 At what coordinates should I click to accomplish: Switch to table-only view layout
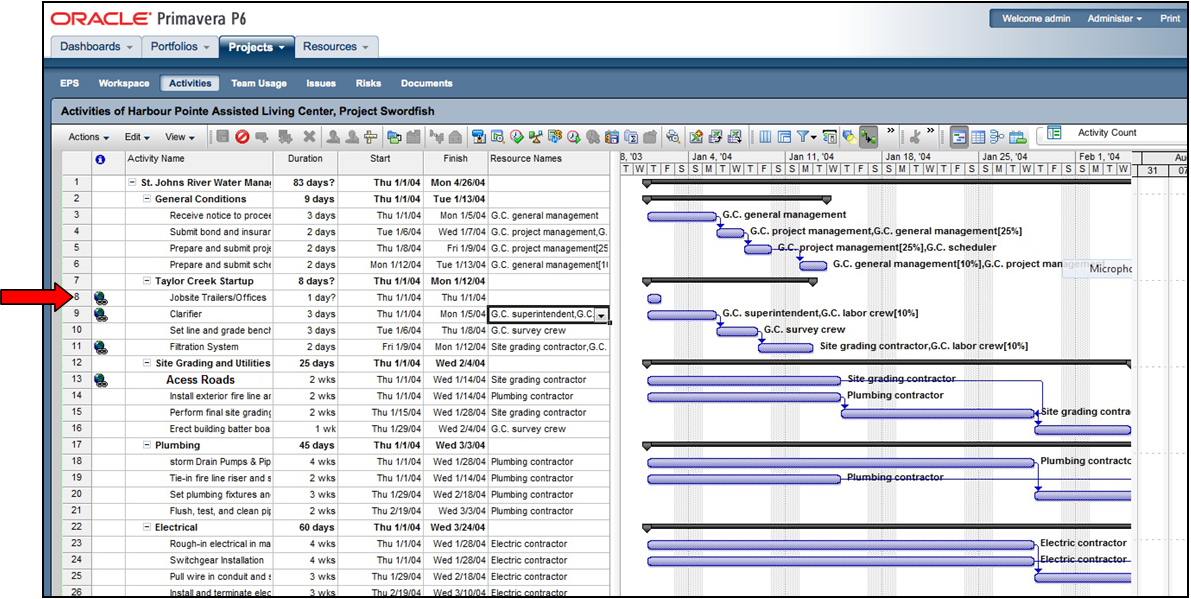pyautogui.click(x=978, y=137)
